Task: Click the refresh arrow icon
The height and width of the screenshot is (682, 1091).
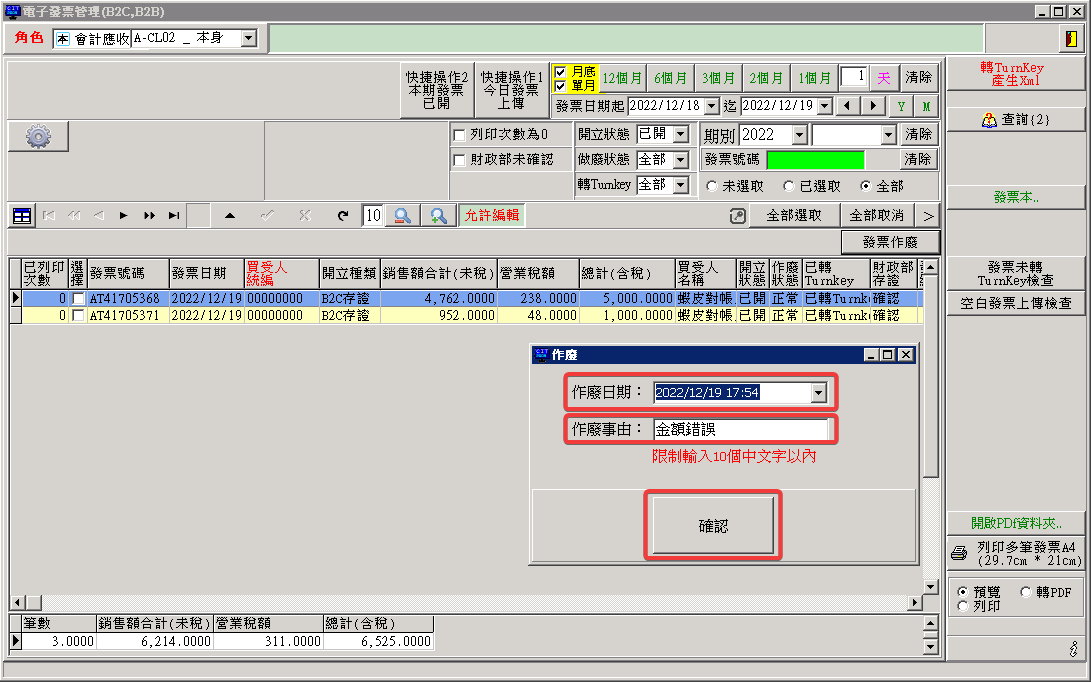Action: [x=343, y=215]
